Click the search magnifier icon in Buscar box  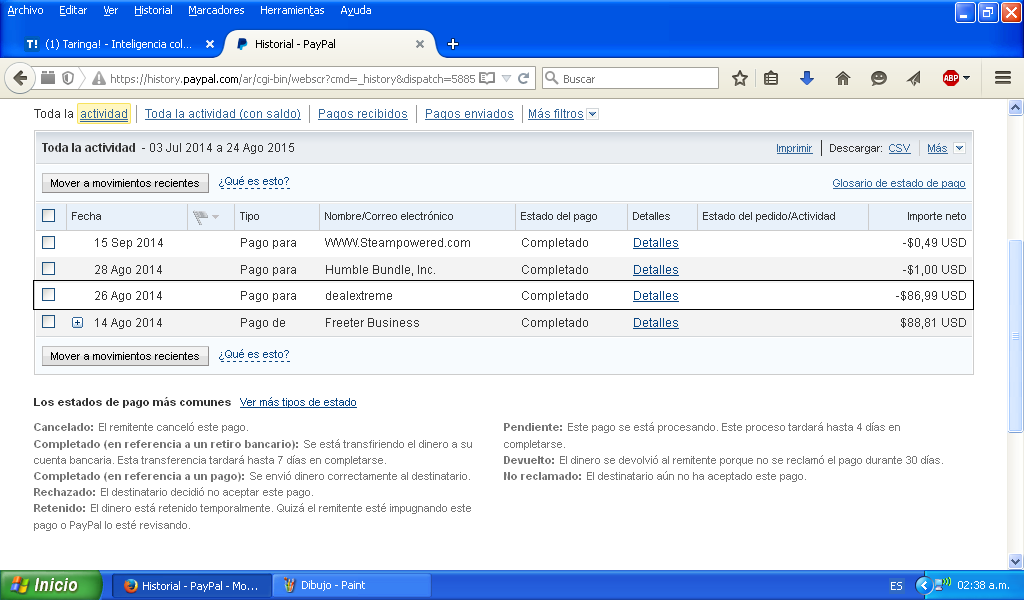pos(552,78)
